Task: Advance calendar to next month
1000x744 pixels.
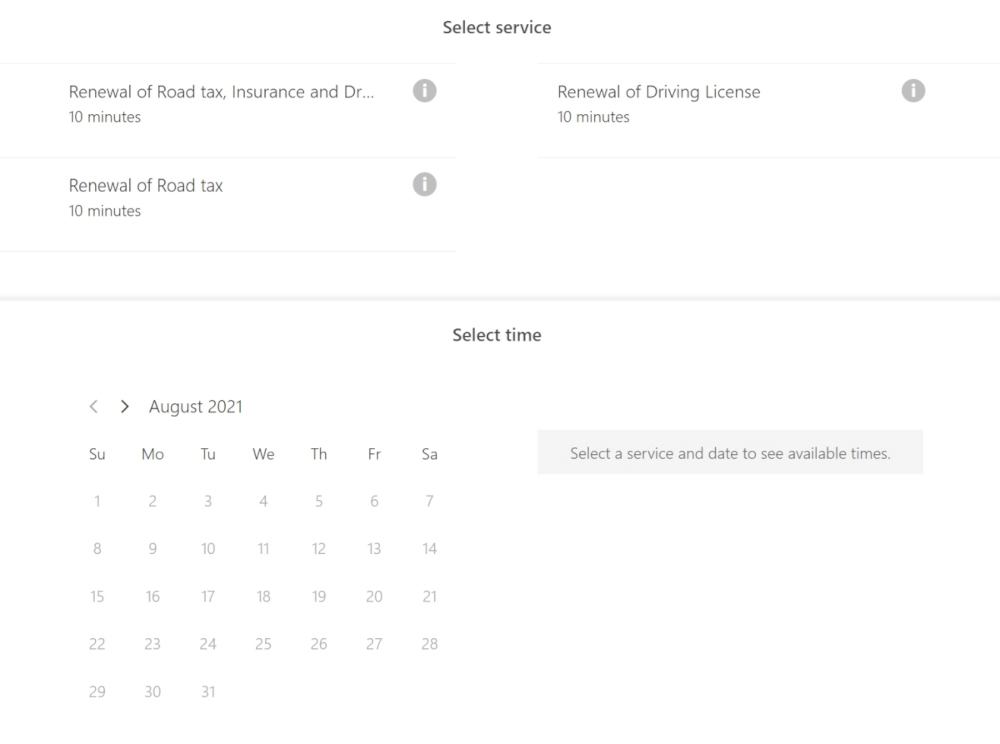Action: 124,407
